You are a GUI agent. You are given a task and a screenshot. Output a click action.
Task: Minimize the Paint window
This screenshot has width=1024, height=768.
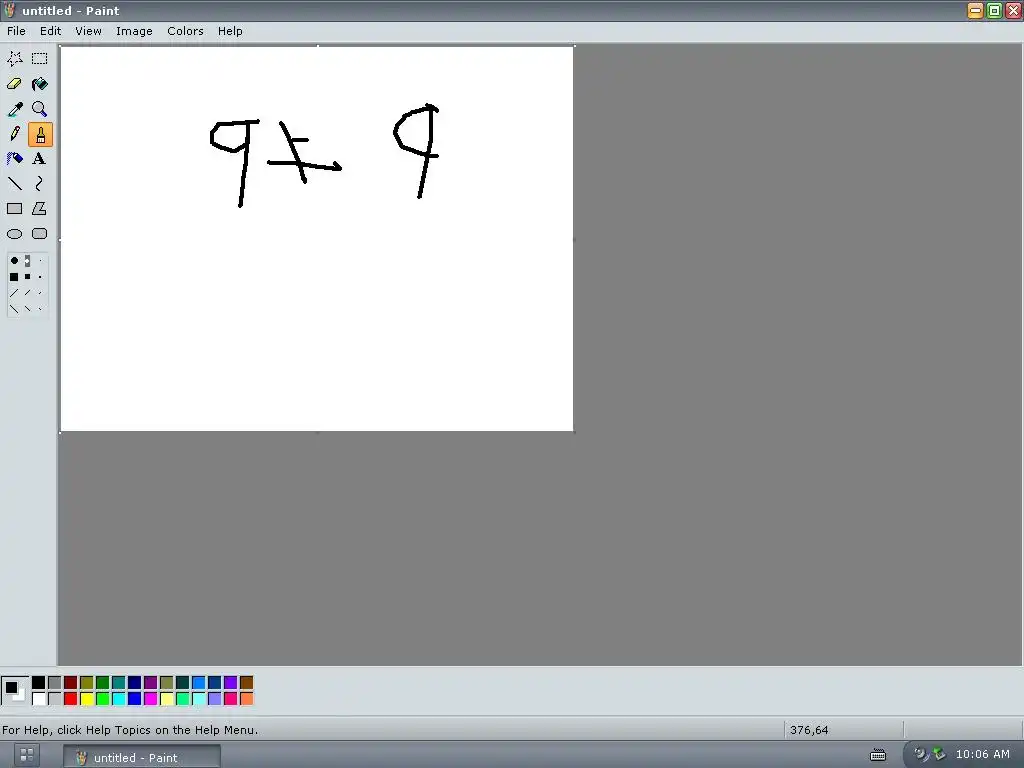[974, 10]
